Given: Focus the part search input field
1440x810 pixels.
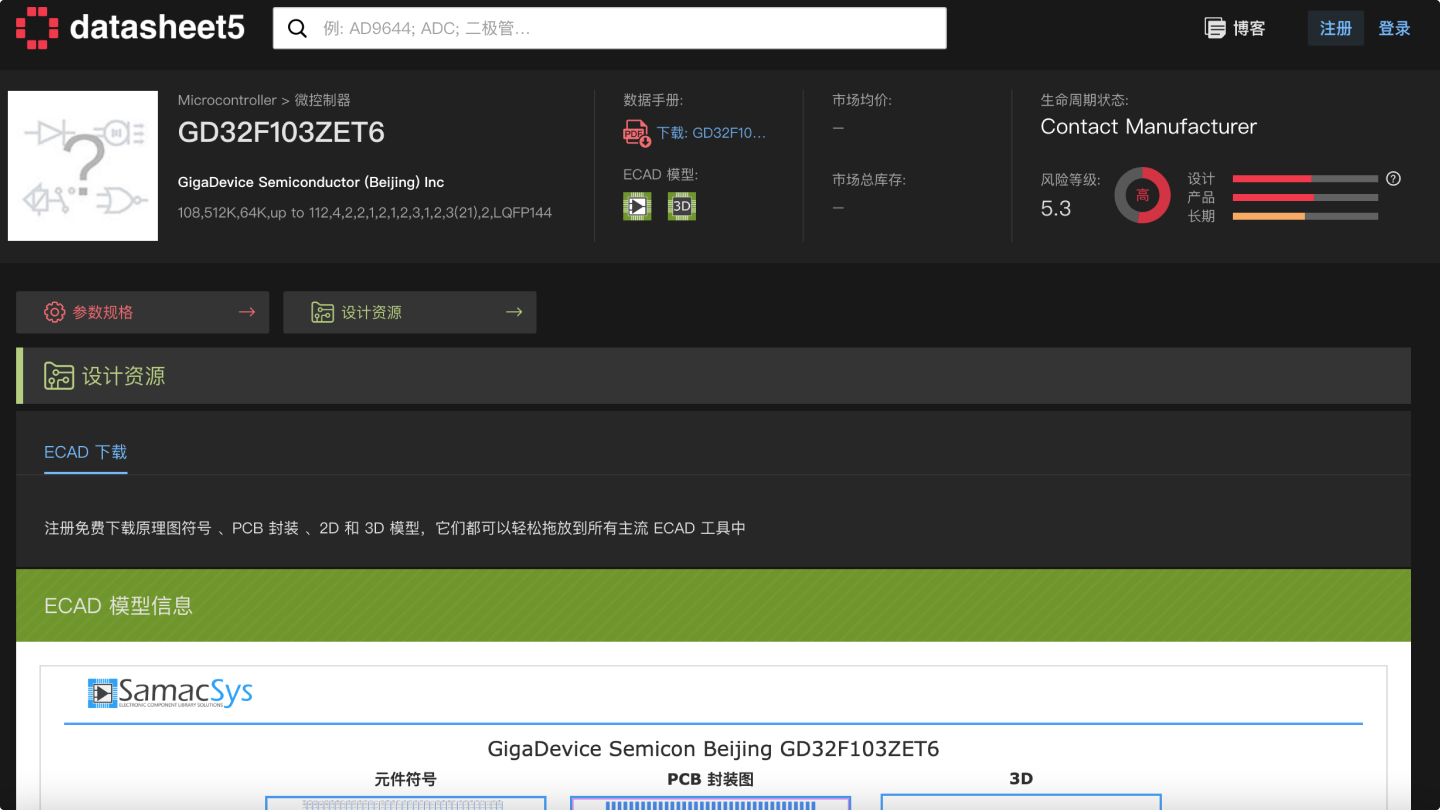Looking at the screenshot, I should pyautogui.click(x=610, y=28).
